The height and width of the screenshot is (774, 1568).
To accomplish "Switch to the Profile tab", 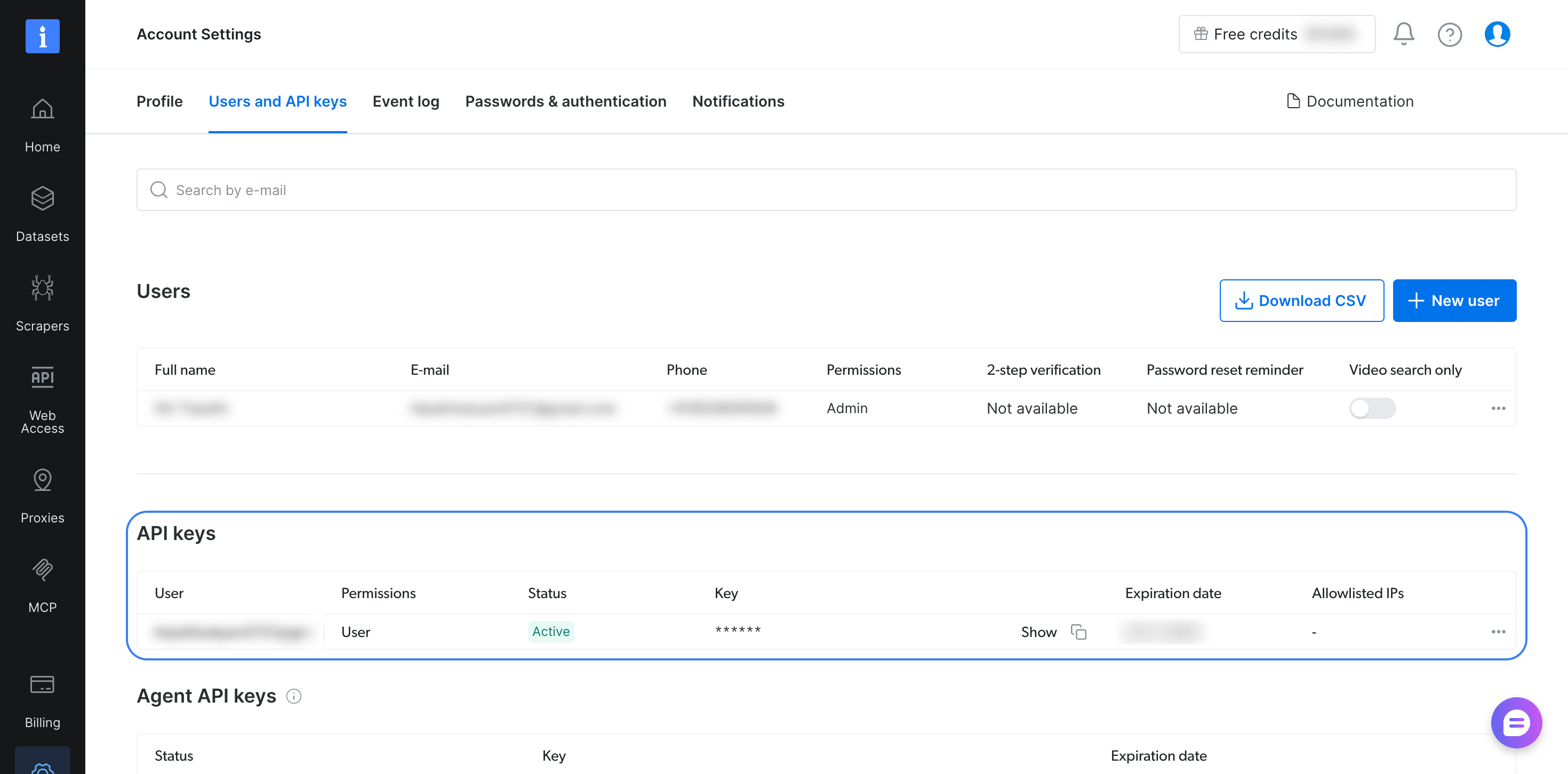I will [159, 101].
